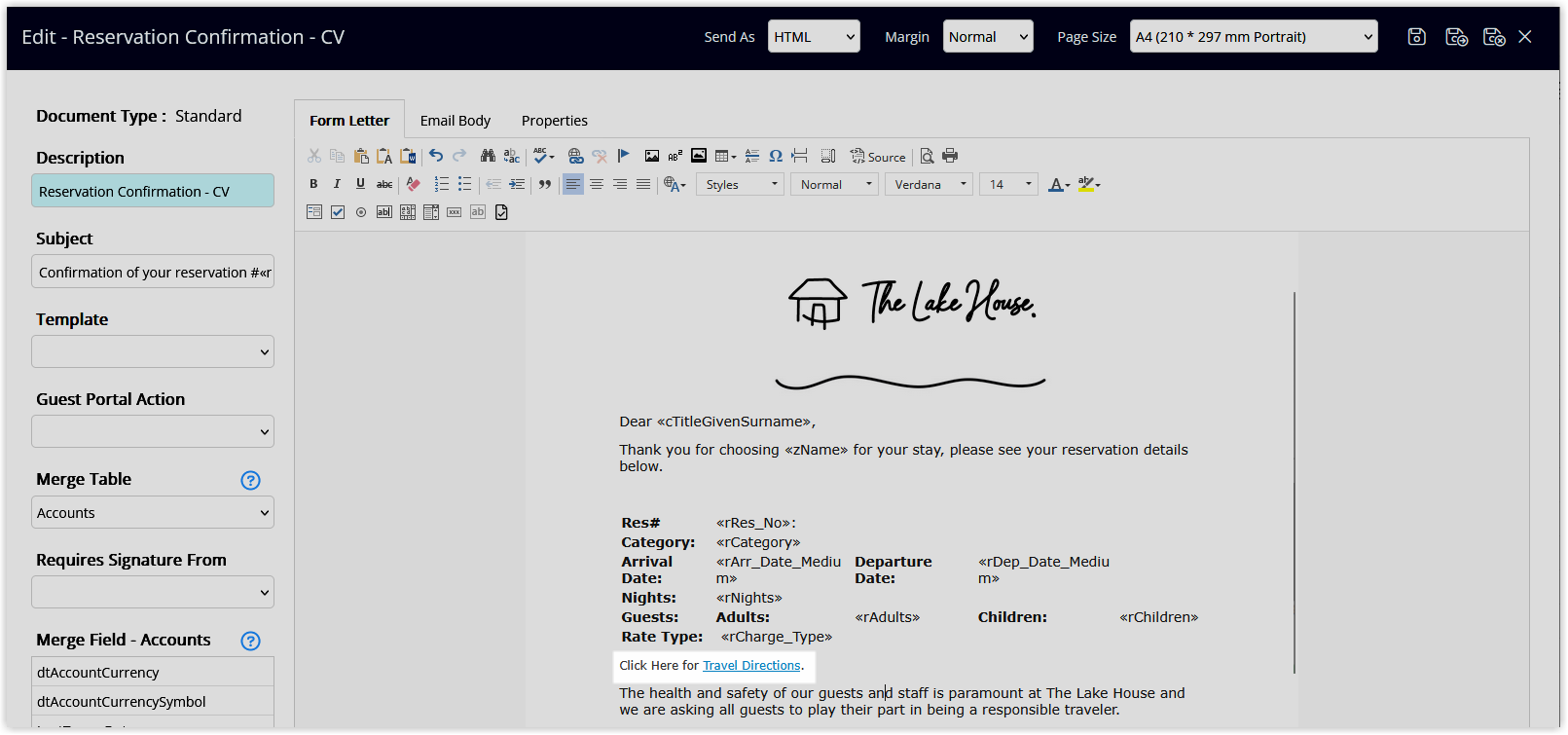The image size is (1568, 735).
Task: Insert a text field form element
Action: (x=384, y=212)
